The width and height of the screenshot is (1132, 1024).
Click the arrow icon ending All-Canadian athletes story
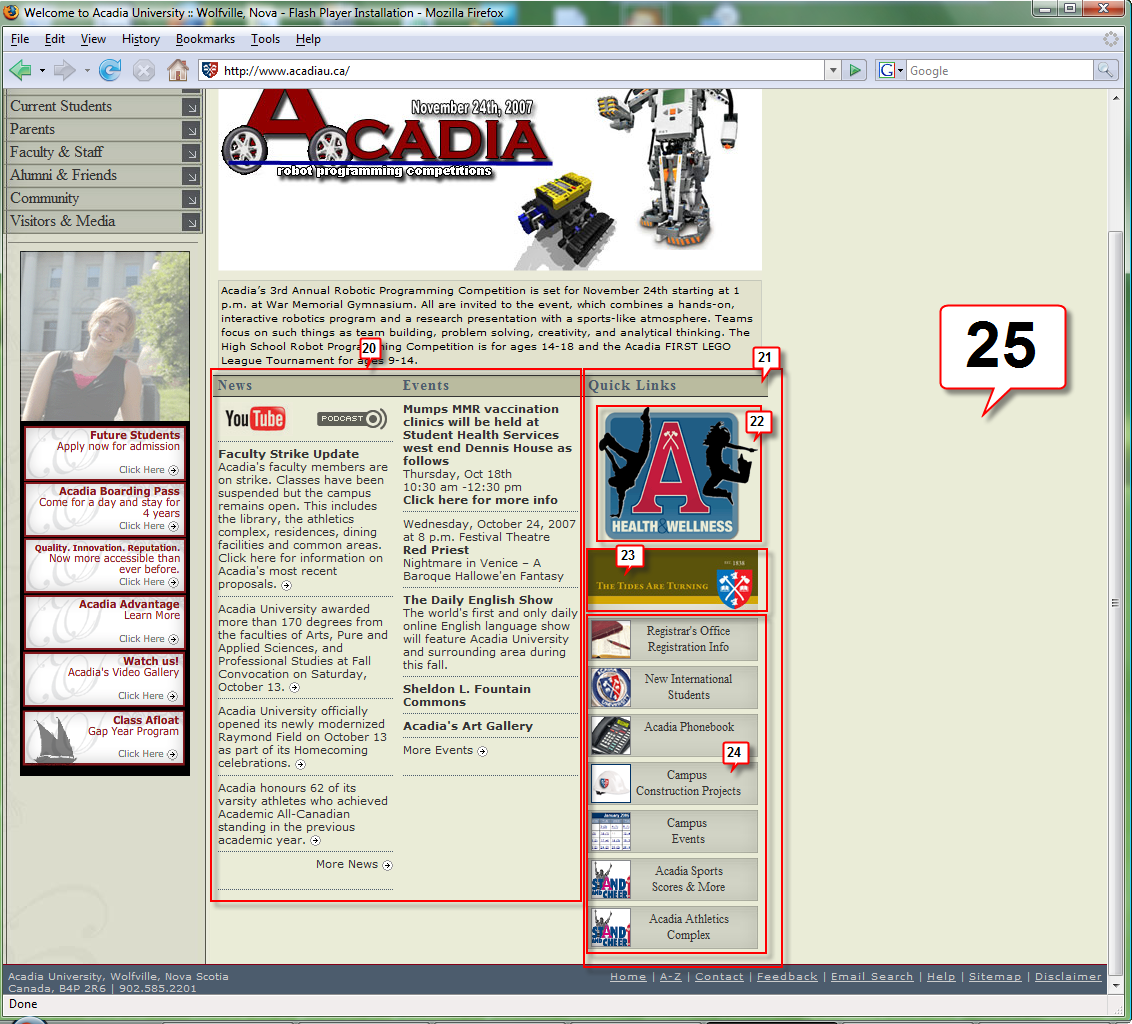[315, 841]
